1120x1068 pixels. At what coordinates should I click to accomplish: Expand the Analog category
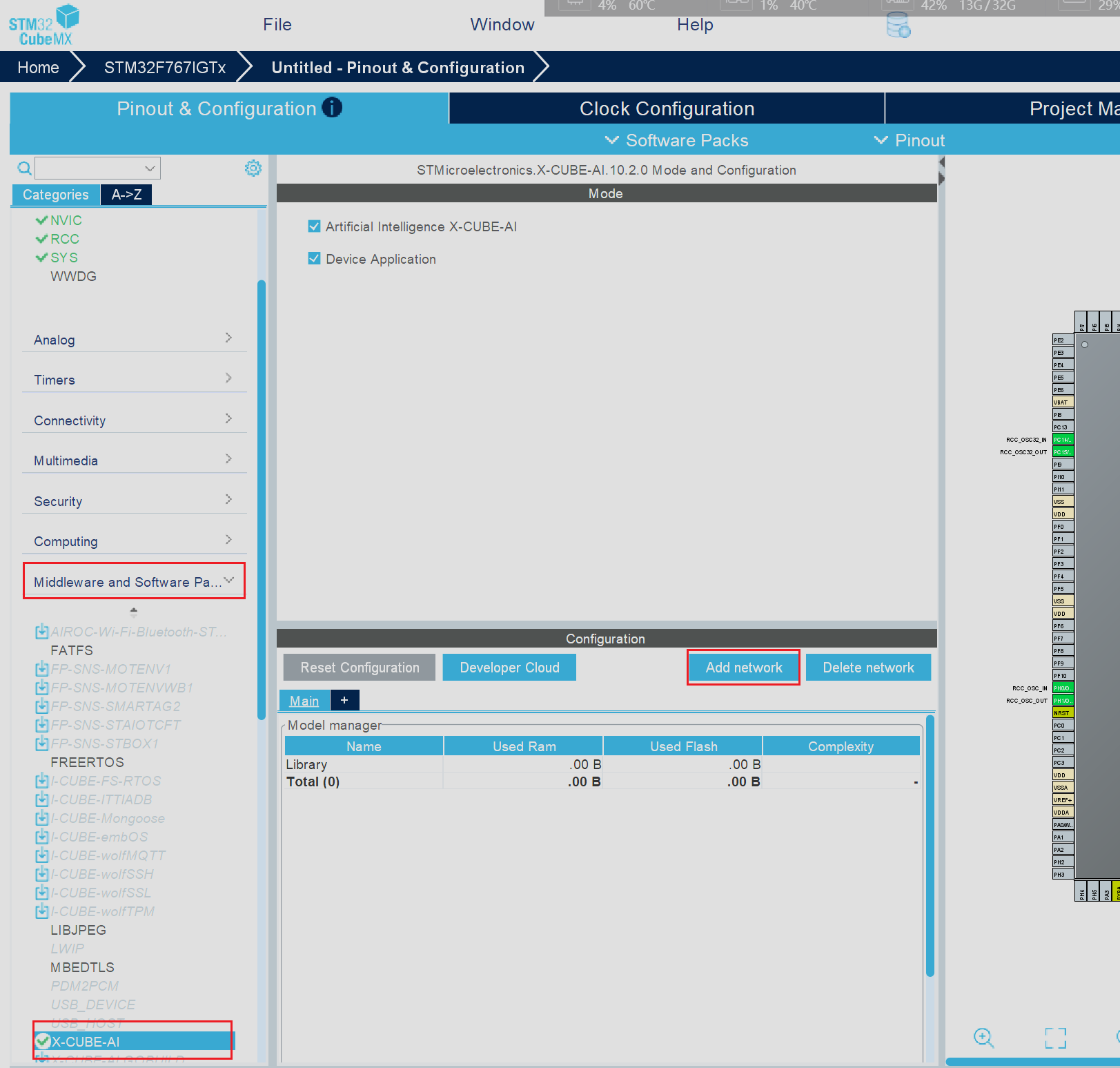(134, 339)
